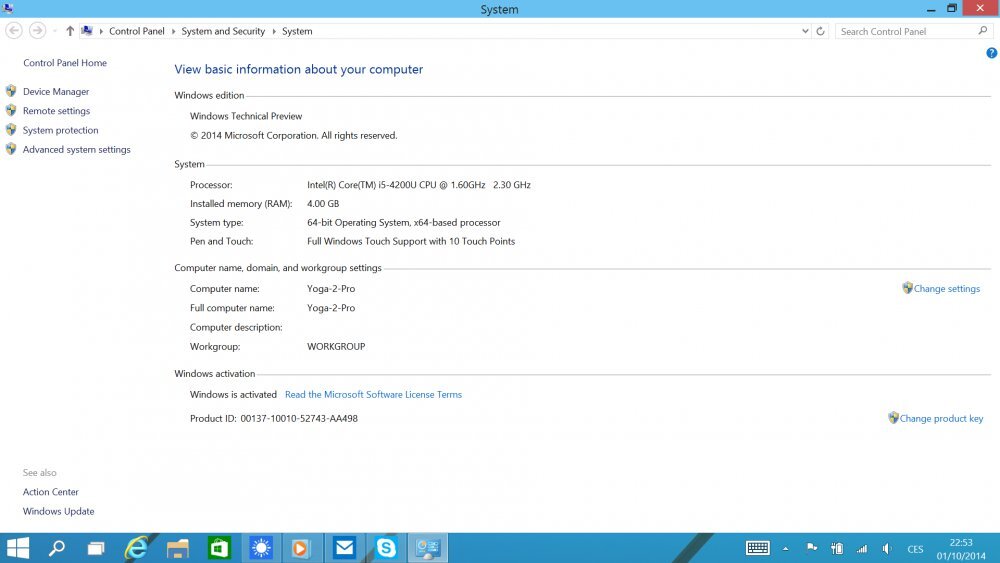Open the orange media player taskbar icon
The width and height of the screenshot is (1000, 563).
click(x=300, y=548)
